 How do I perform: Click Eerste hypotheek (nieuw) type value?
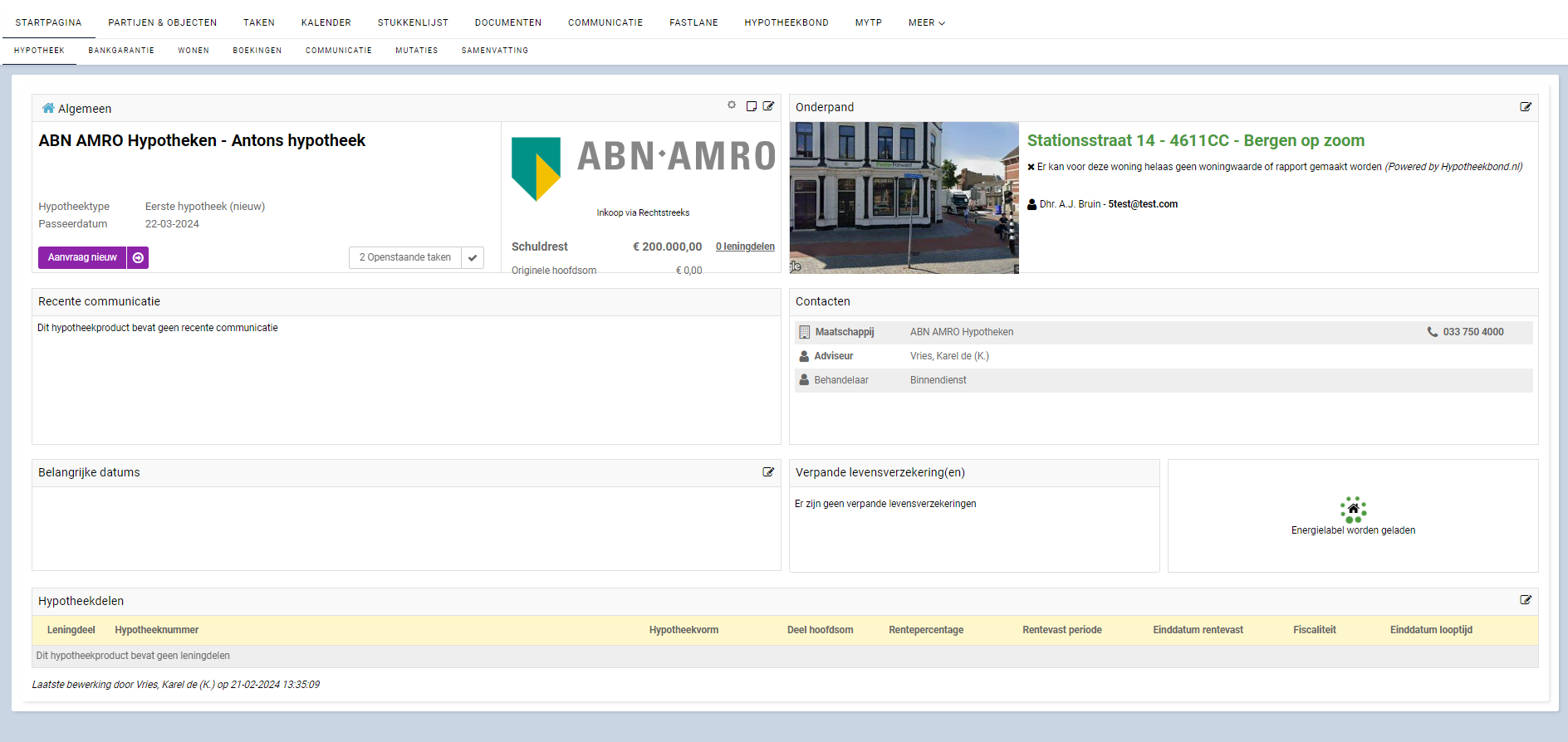click(205, 207)
